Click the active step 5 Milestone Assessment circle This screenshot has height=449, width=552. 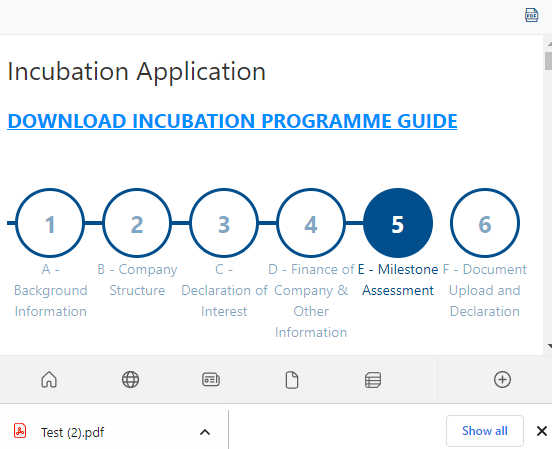pos(398,223)
